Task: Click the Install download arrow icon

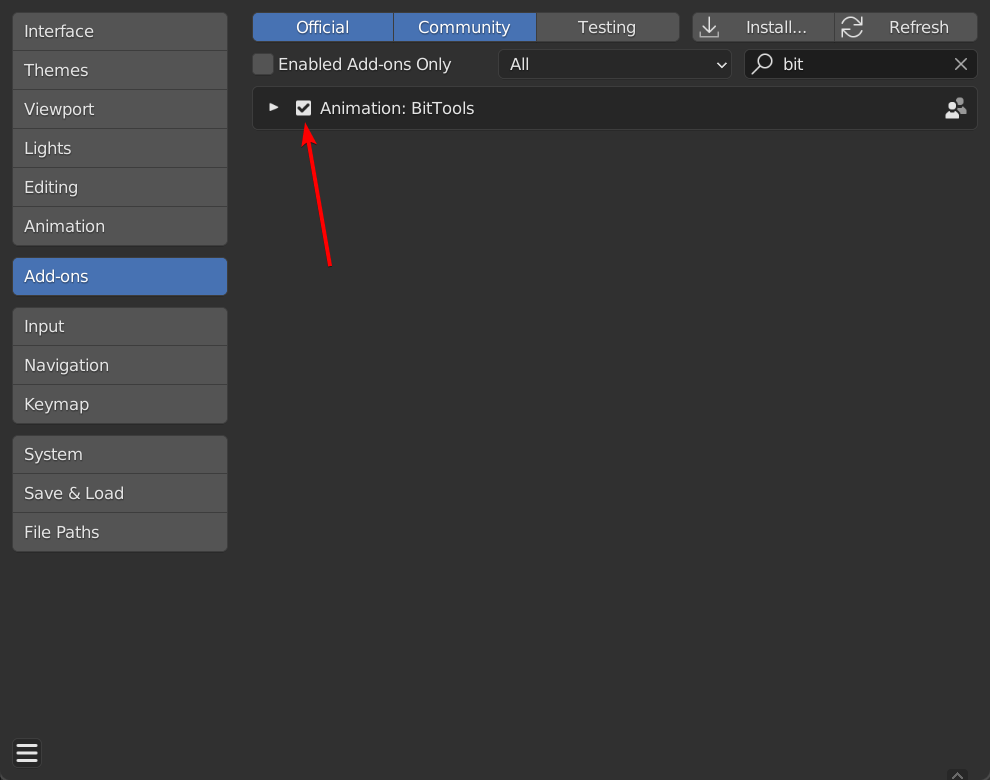Action: [x=709, y=27]
